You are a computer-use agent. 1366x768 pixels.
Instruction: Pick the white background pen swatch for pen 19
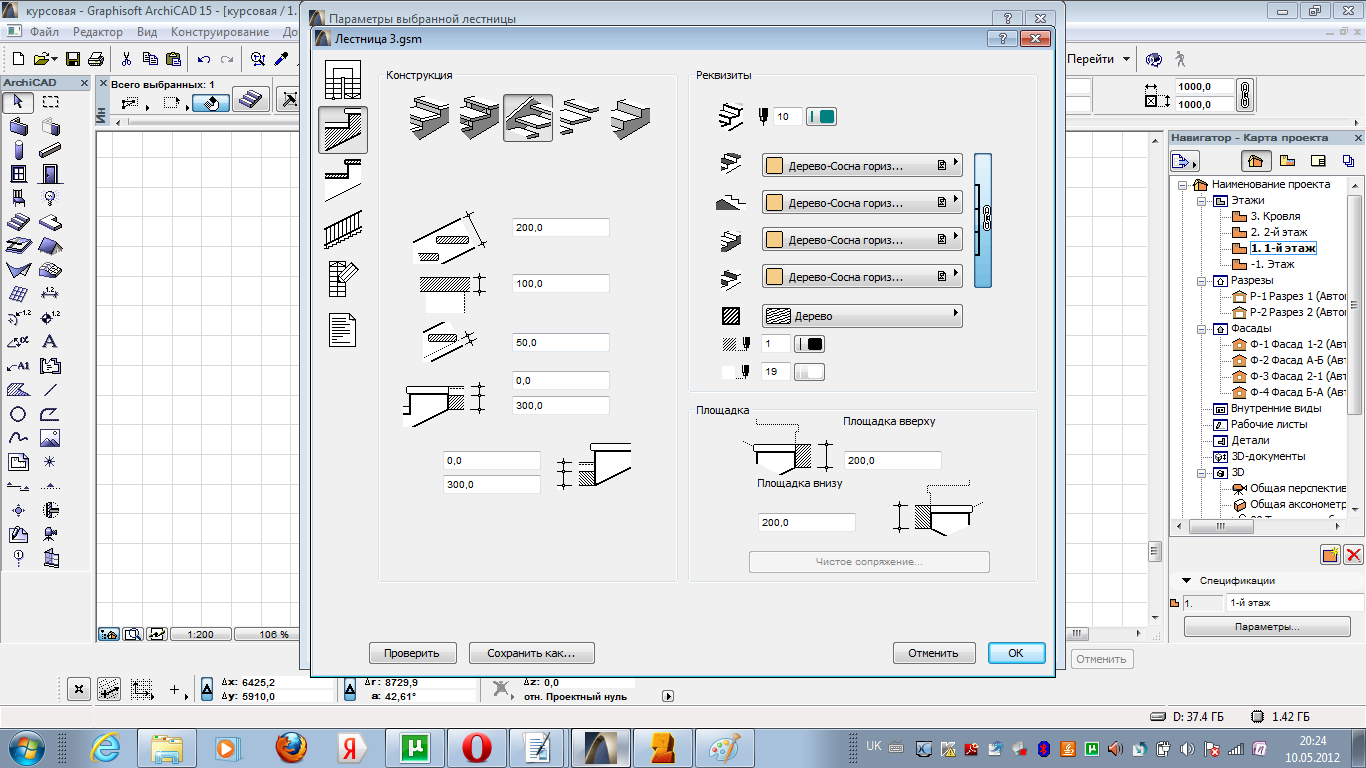(x=809, y=372)
